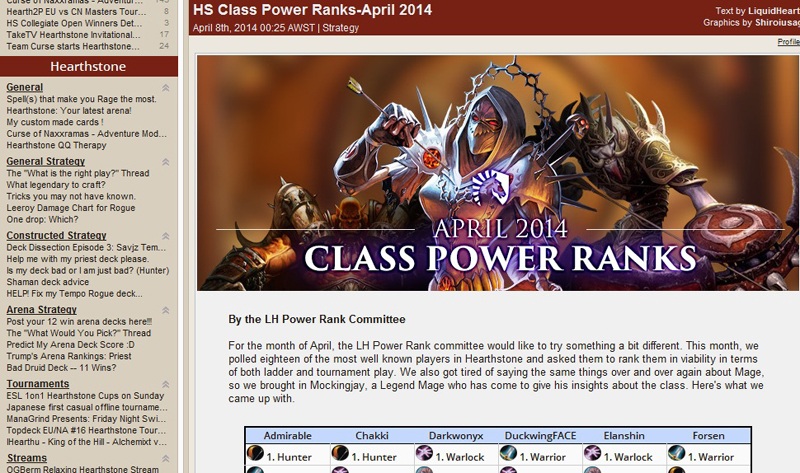
Task: Open LiquidHearth author profile link
Action: tap(774, 11)
